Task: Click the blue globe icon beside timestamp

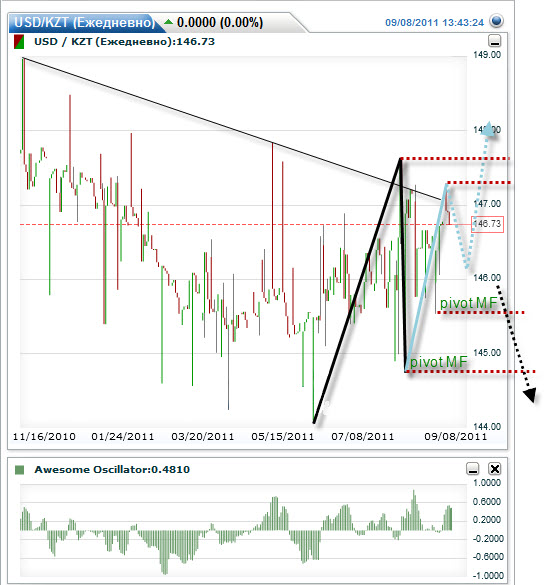Action: click(x=497, y=21)
